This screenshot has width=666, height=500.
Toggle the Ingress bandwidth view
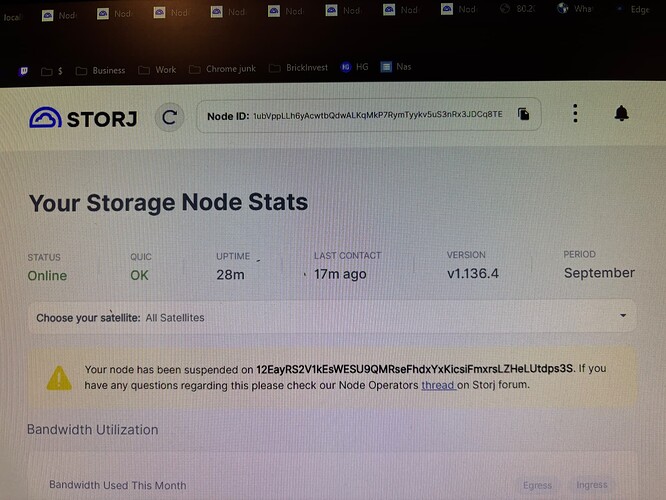pos(592,485)
